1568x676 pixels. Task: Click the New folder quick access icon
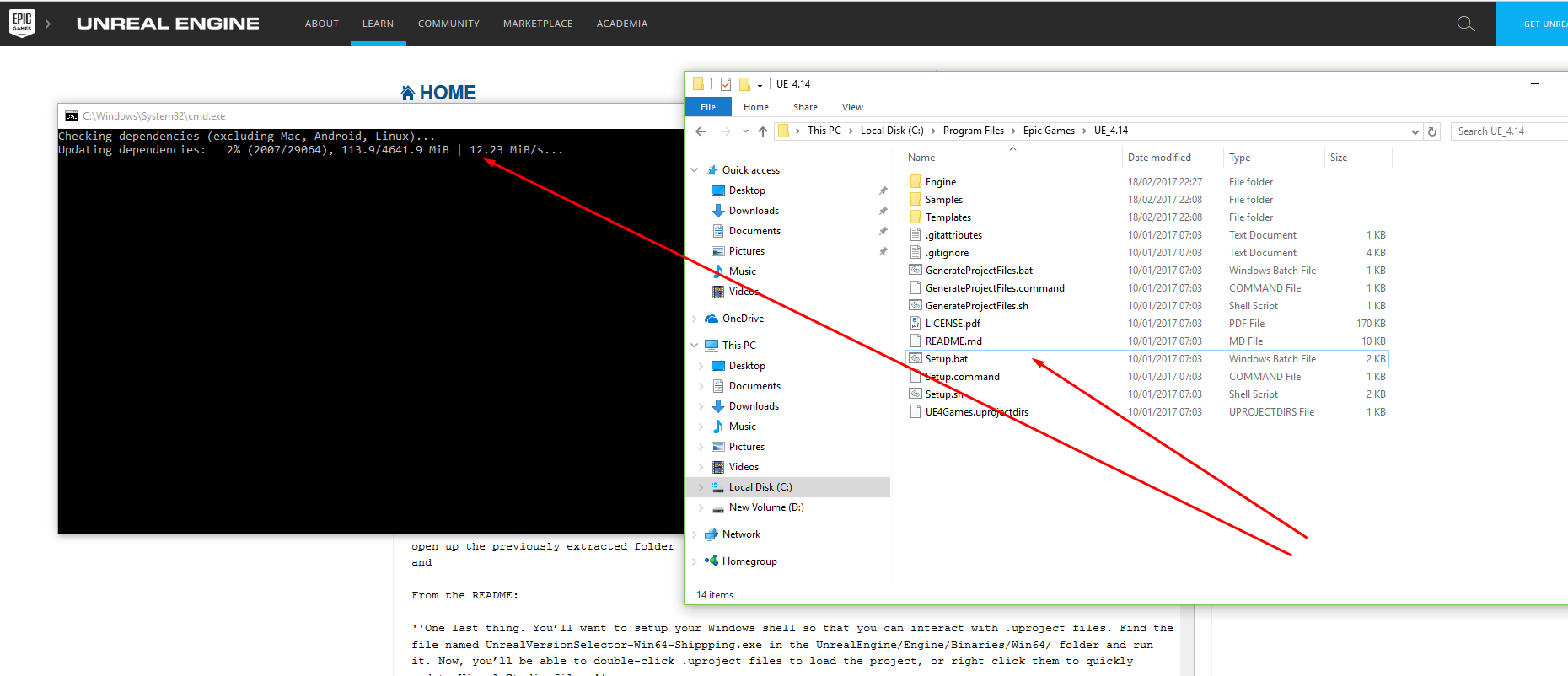[744, 83]
